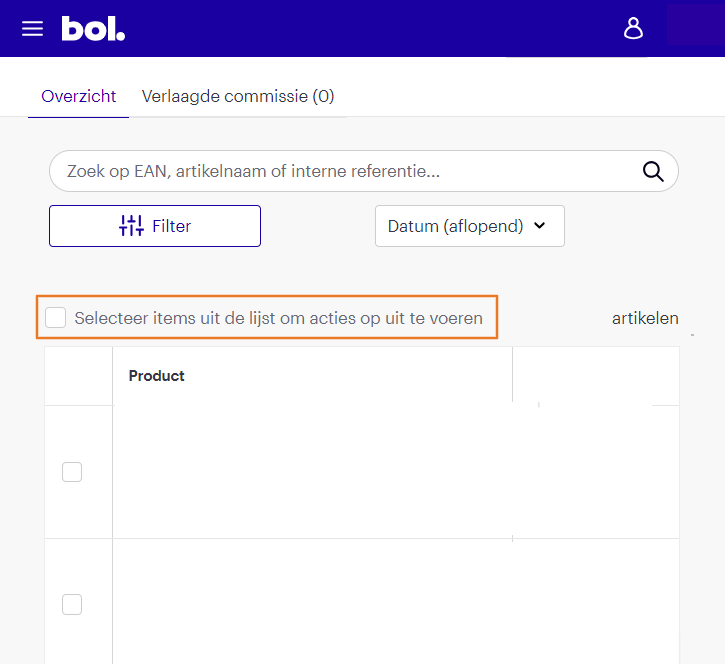Viewport: 725px width, 664px height.
Task: Click the sliders icon on Filter
Action: point(131,226)
